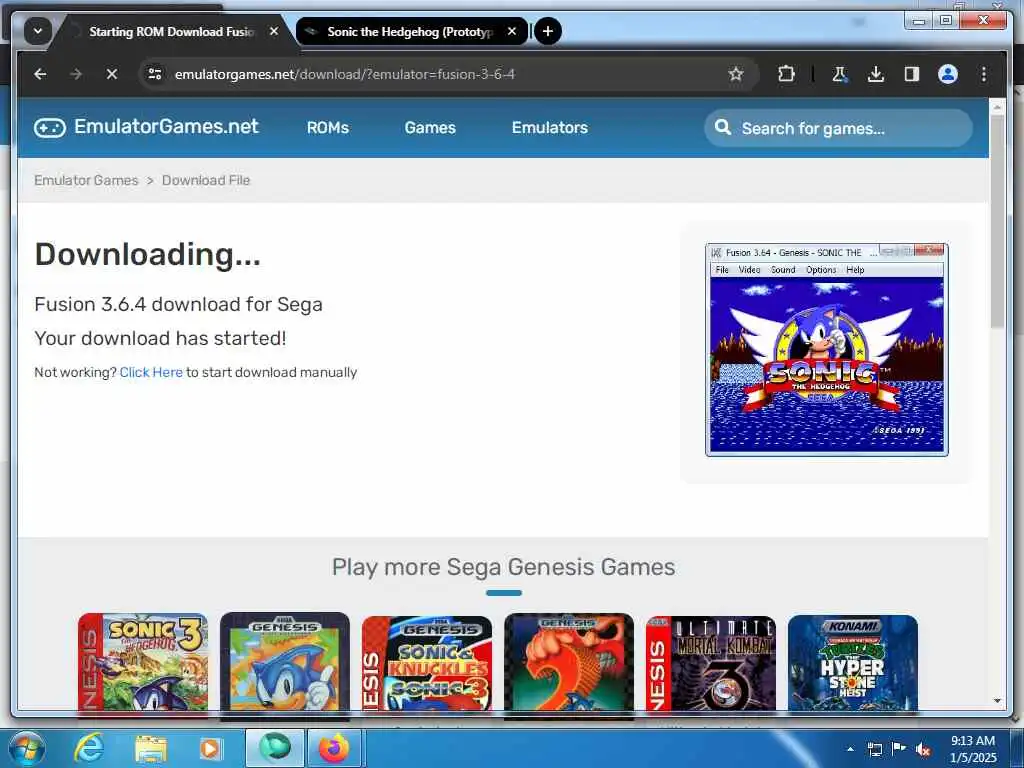Viewport: 1024px width, 768px height.
Task: Open the network tray icon
Action: tap(874, 749)
